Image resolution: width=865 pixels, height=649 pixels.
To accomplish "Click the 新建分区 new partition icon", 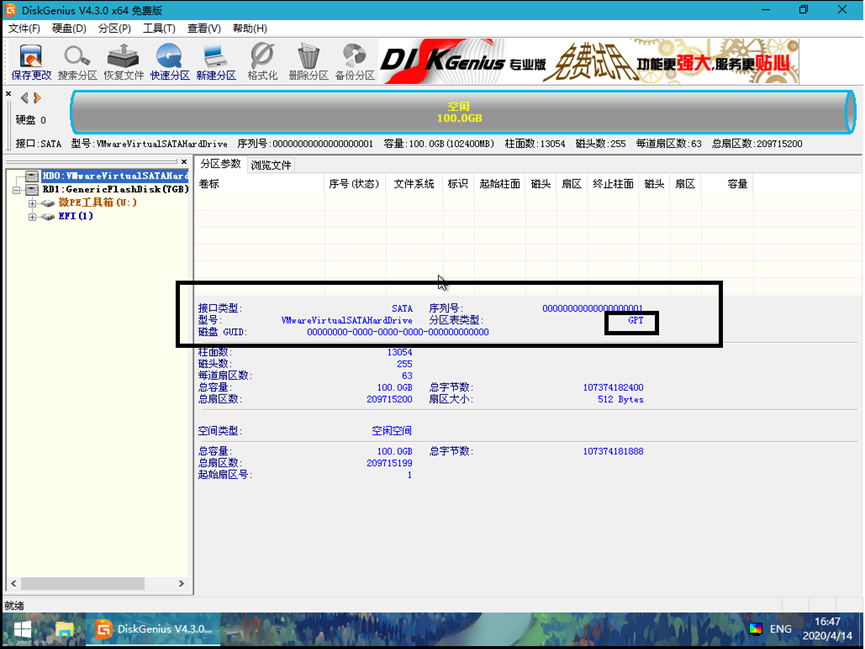I will click(x=216, y=62).
